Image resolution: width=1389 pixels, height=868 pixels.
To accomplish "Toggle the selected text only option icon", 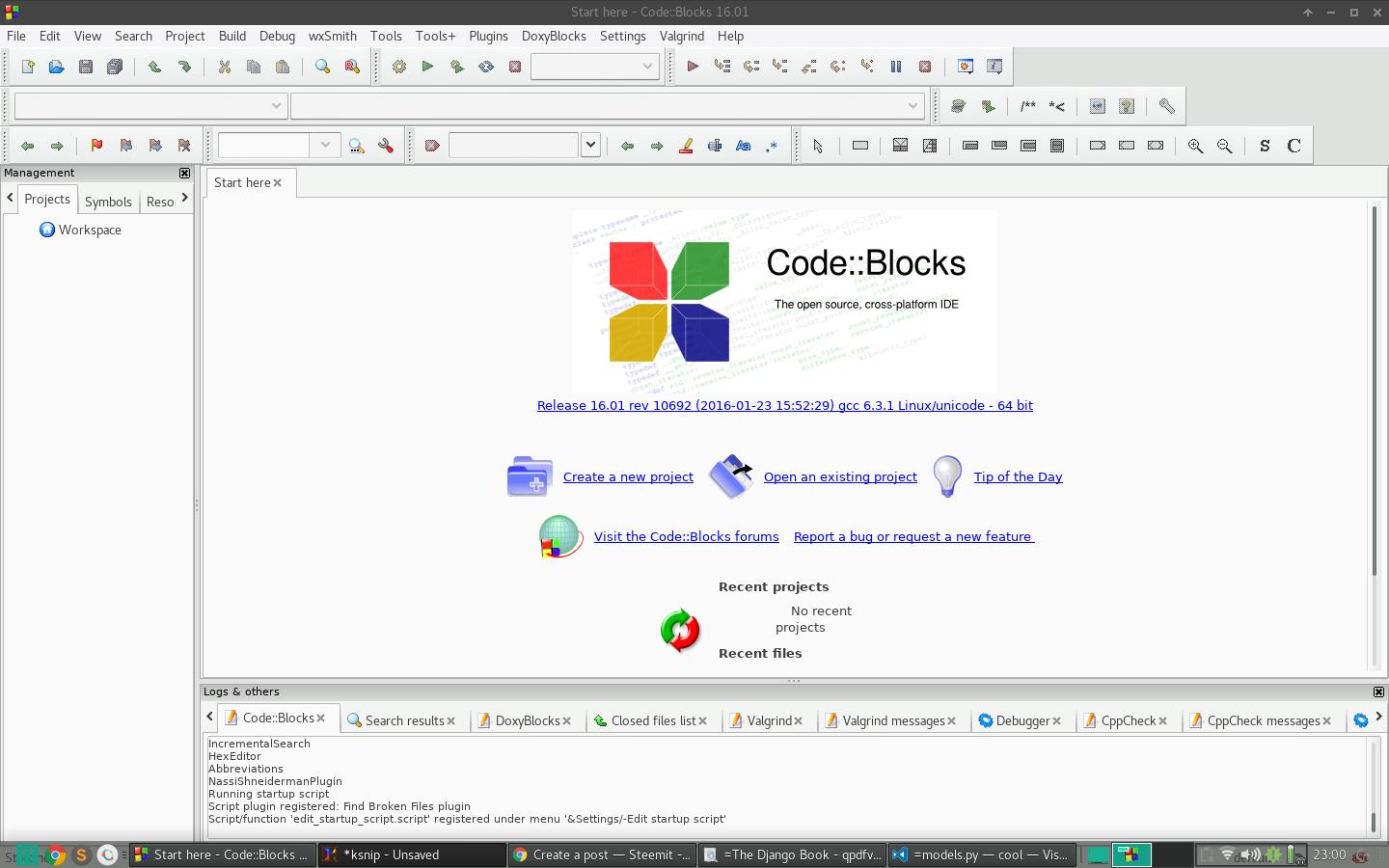I will 715,146.
